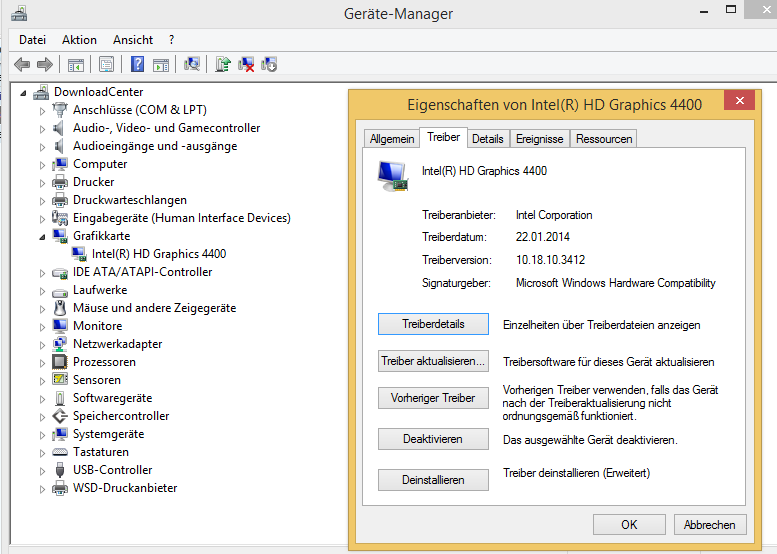Toggle the console tree pane toolbar icon
Image resolution: width=777 pixels, height=554 pixels.
76,64
